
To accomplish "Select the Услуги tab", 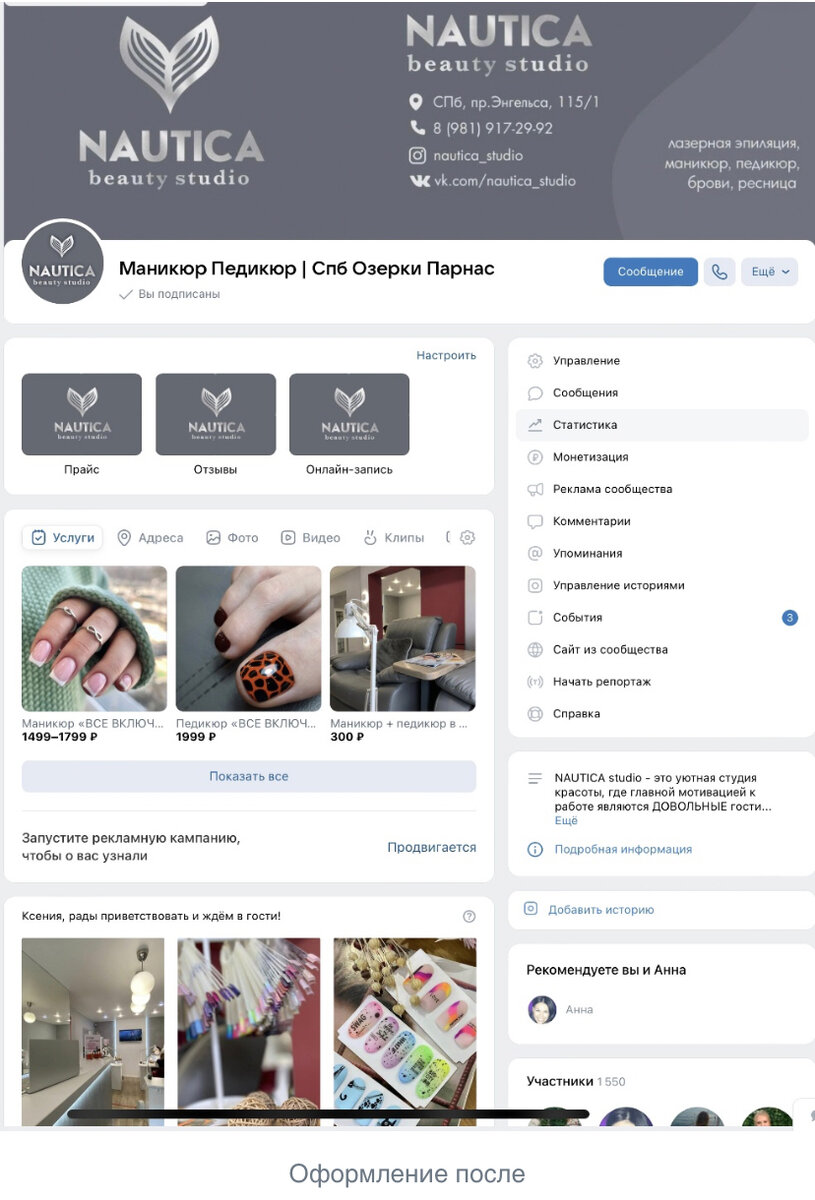I will click(62, 537).
